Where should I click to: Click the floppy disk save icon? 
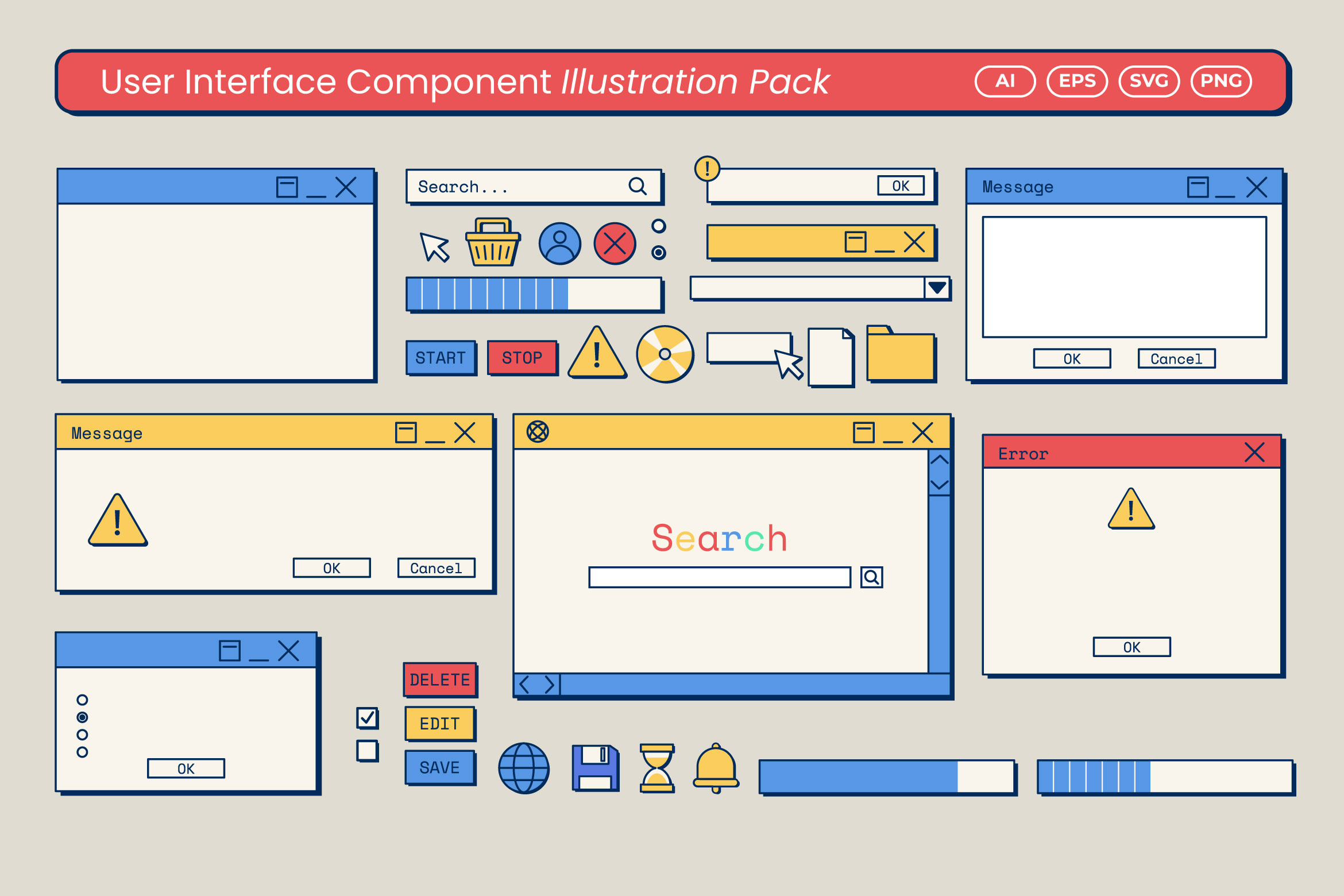point(596,768)
